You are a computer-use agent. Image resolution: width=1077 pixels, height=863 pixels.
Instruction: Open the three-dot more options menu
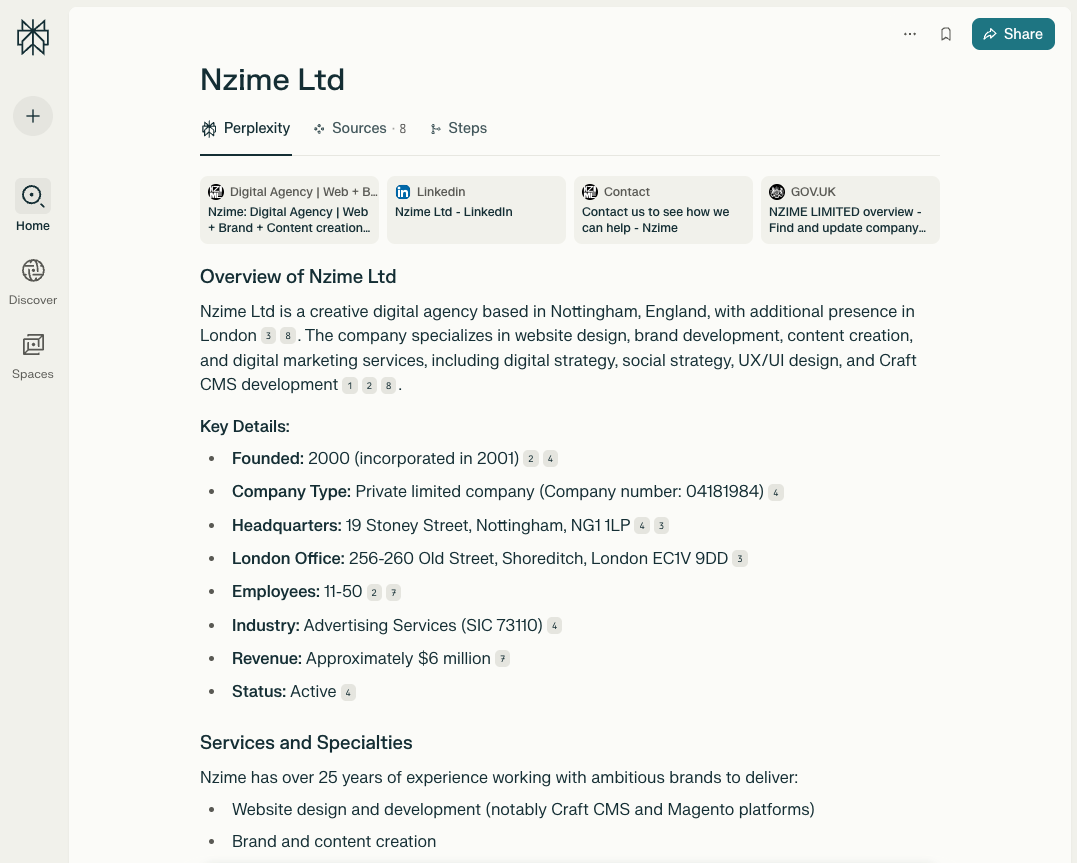pos(910,34)
